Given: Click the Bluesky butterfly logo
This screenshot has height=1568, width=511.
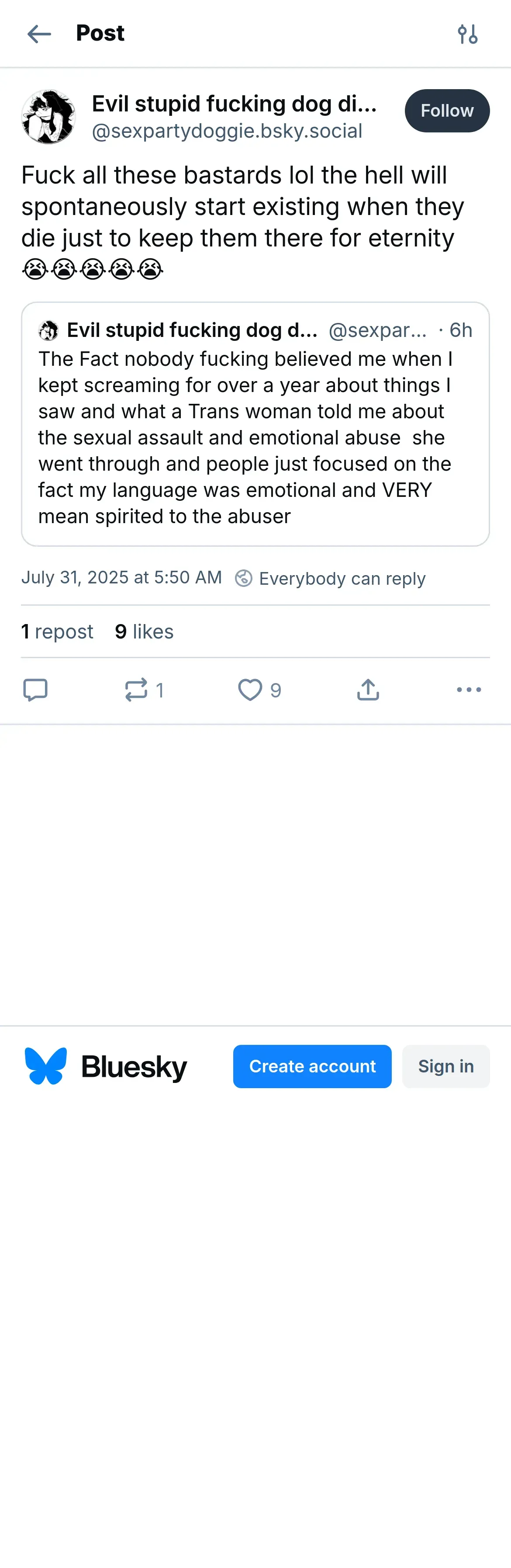Looking at the screenshot, I should click(x=45, y=1066).
